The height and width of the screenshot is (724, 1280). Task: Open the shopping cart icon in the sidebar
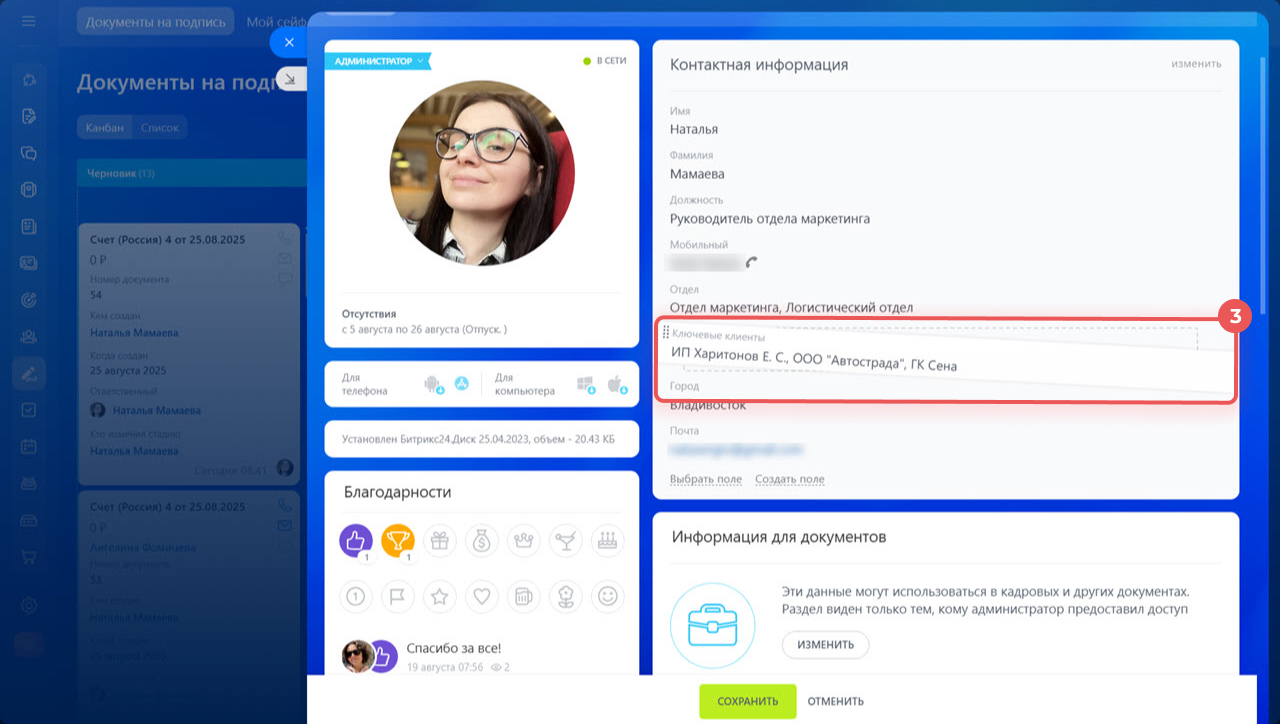[29, 557]
